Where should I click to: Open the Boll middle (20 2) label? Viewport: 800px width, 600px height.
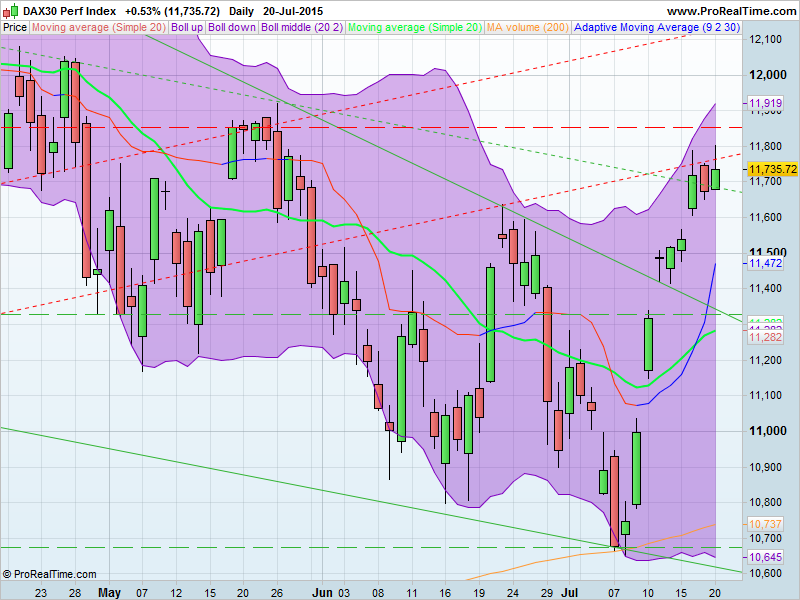pos(302,28)
